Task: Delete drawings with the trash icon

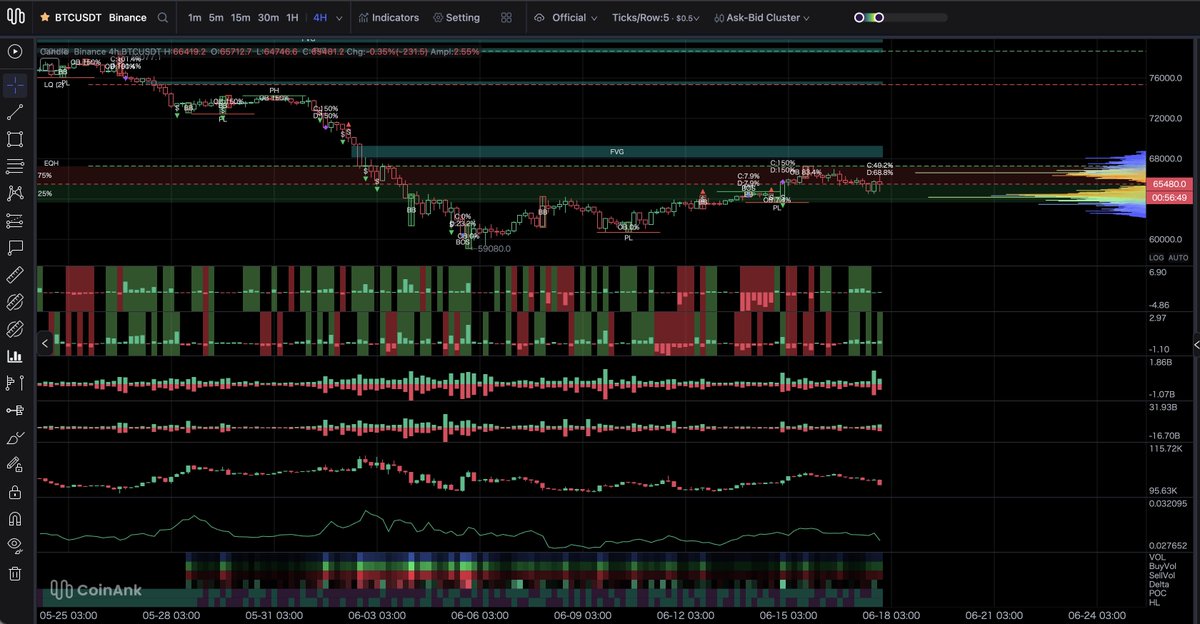Action: coord(15,573)
